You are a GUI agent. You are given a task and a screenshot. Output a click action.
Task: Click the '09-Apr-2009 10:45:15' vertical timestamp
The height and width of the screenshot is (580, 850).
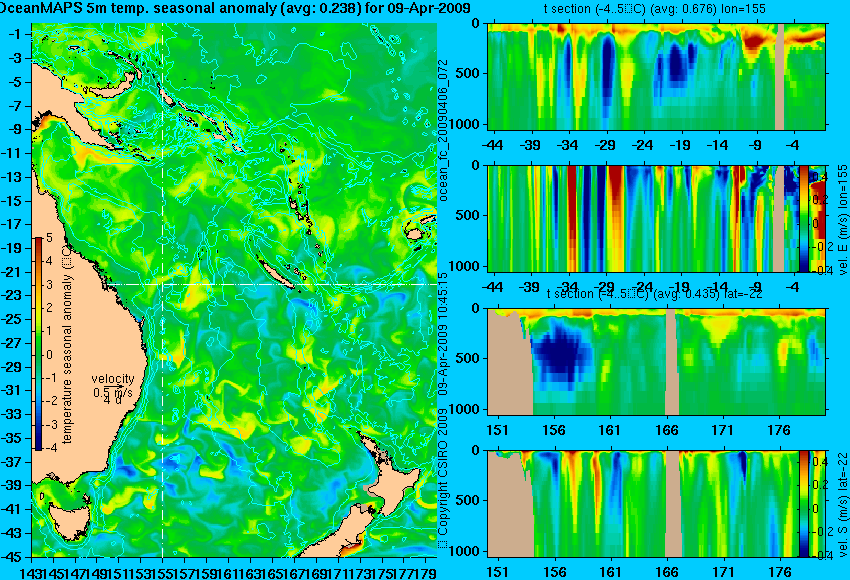(444, 334)
